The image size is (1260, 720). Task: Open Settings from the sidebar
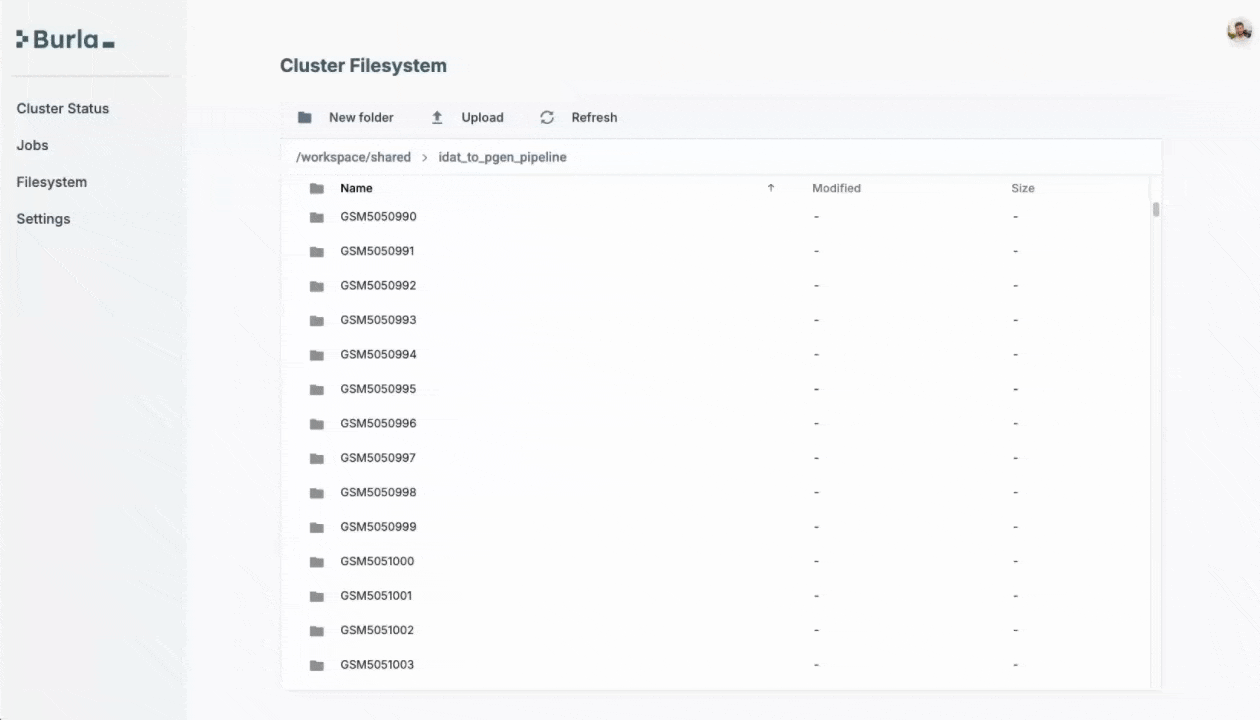pyautogui.click(x=43, y=219)
